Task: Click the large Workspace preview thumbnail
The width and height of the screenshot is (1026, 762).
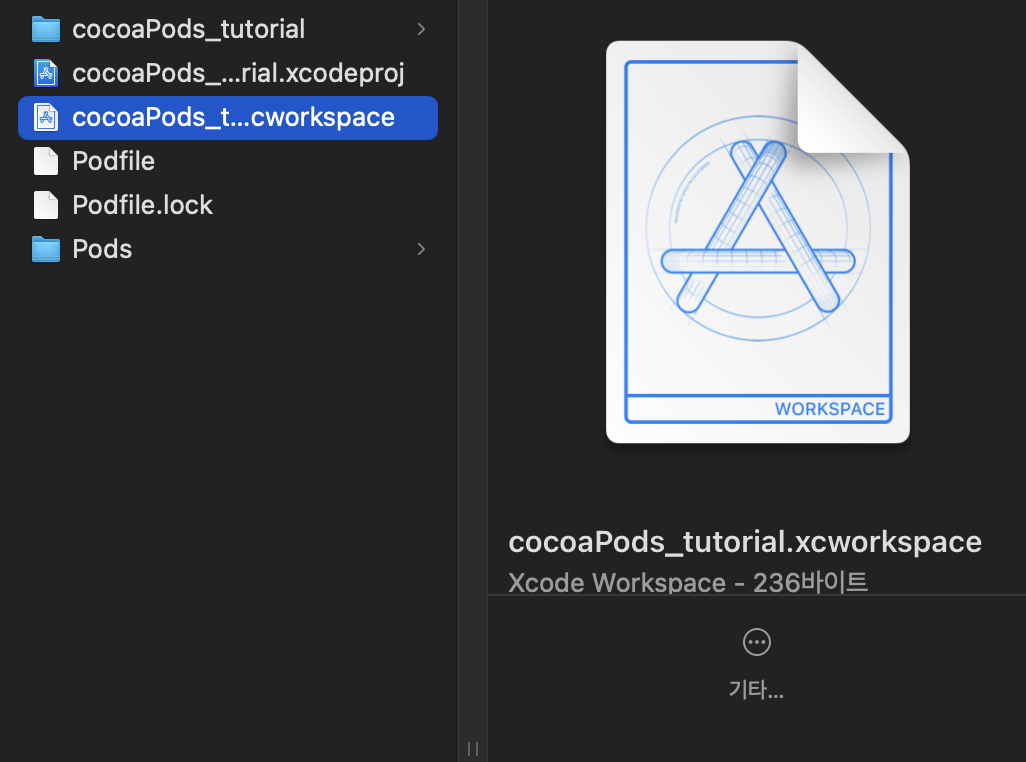Action: click(x=758, y=242)
